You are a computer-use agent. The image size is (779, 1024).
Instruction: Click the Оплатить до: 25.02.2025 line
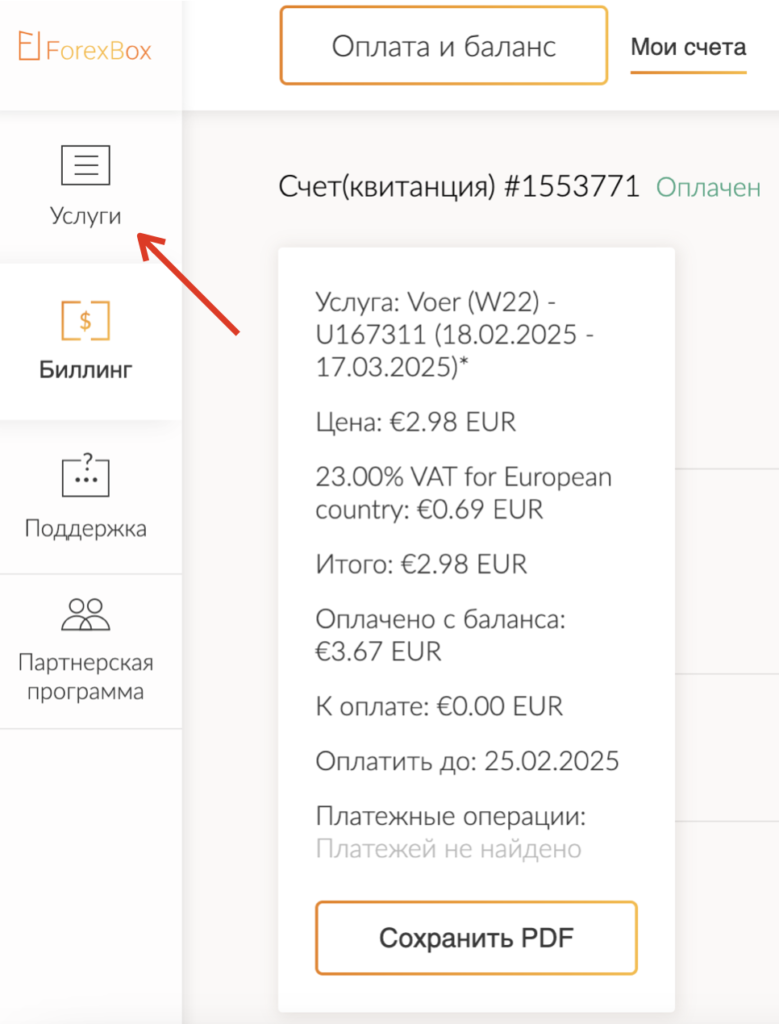[x=467, y=761]
